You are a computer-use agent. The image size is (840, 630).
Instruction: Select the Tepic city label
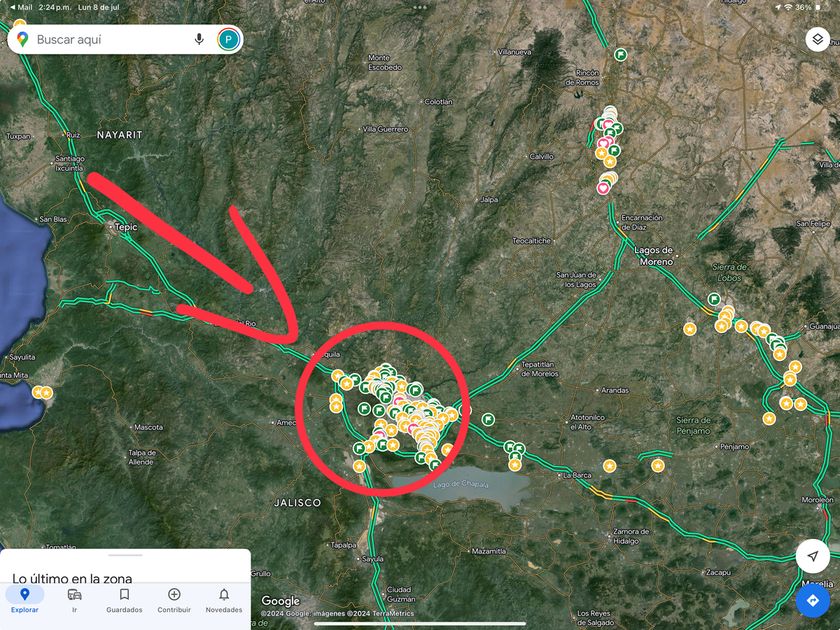(x=126, y=227)
